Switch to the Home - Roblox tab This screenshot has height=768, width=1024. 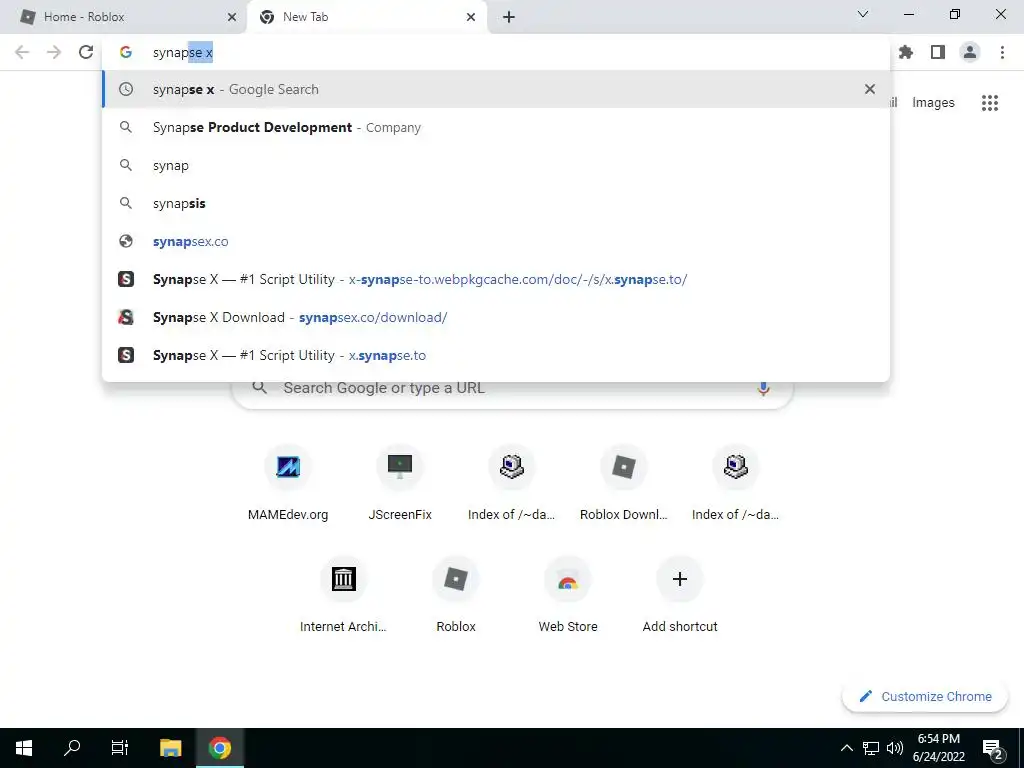pos(124,17)
